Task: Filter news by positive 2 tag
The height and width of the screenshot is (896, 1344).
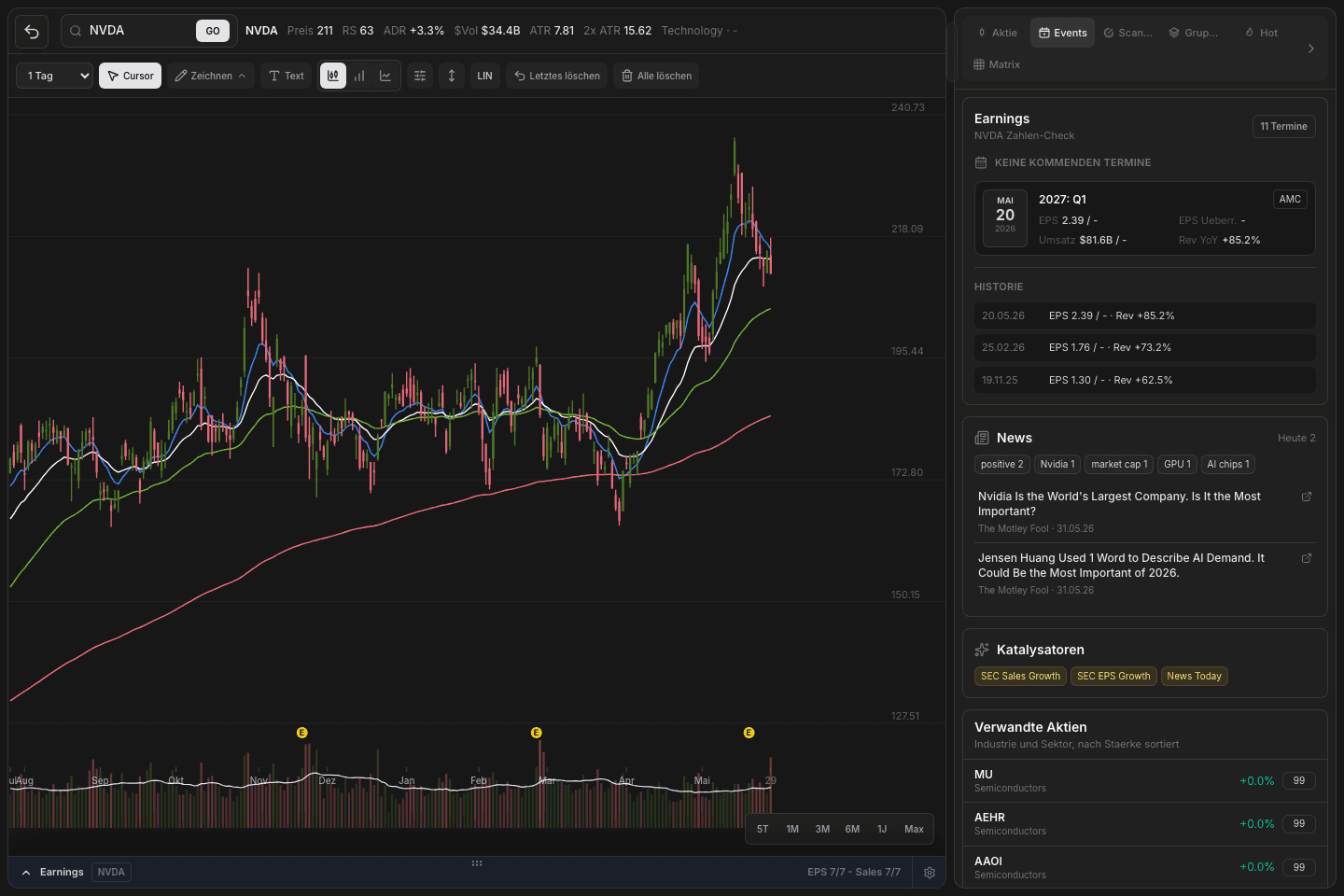Action: click(1001, 464)
